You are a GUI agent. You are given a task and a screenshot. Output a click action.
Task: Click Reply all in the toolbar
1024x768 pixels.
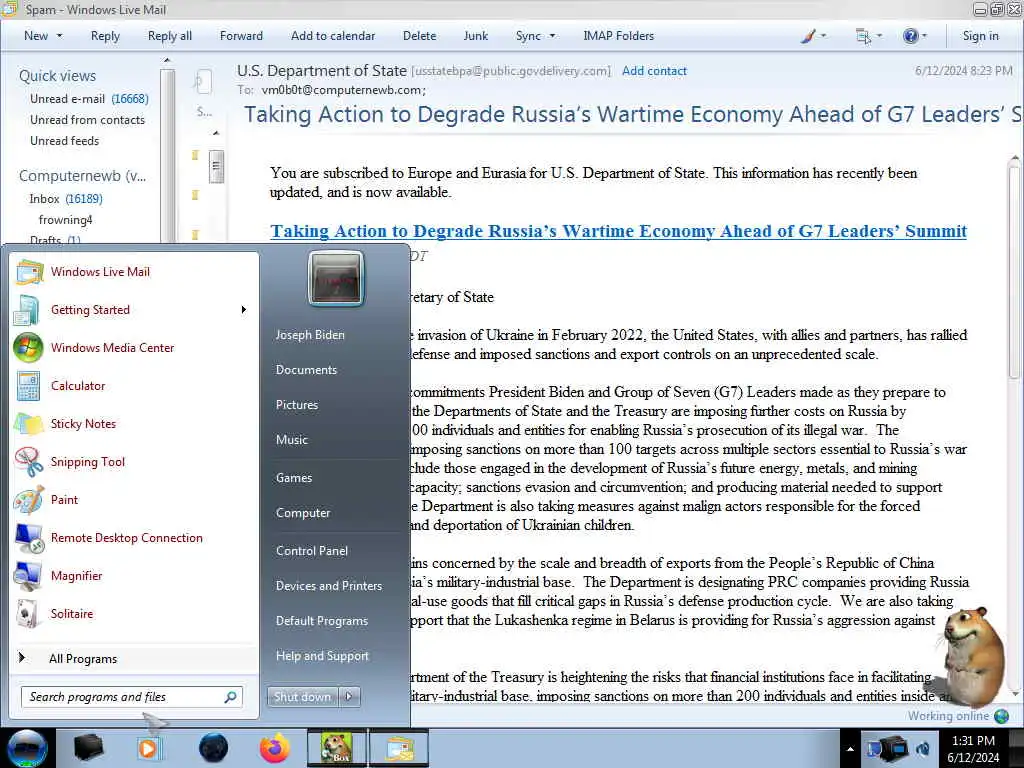pyautogui.click(x=170, y=36)
